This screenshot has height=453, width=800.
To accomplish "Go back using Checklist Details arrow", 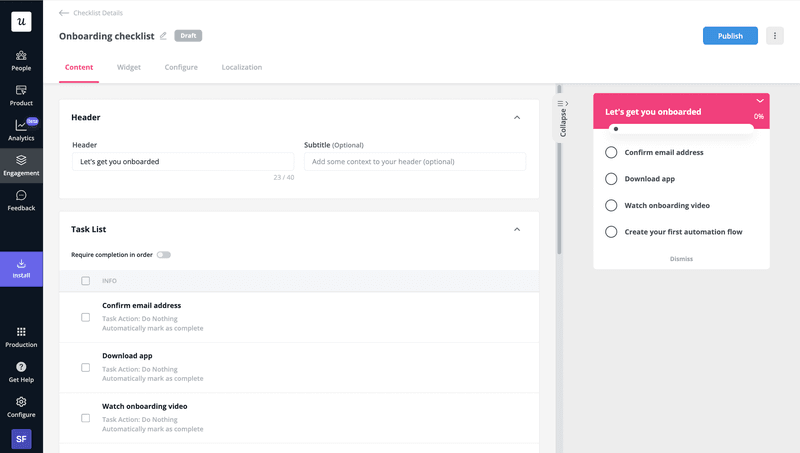I will pos(64,13).
